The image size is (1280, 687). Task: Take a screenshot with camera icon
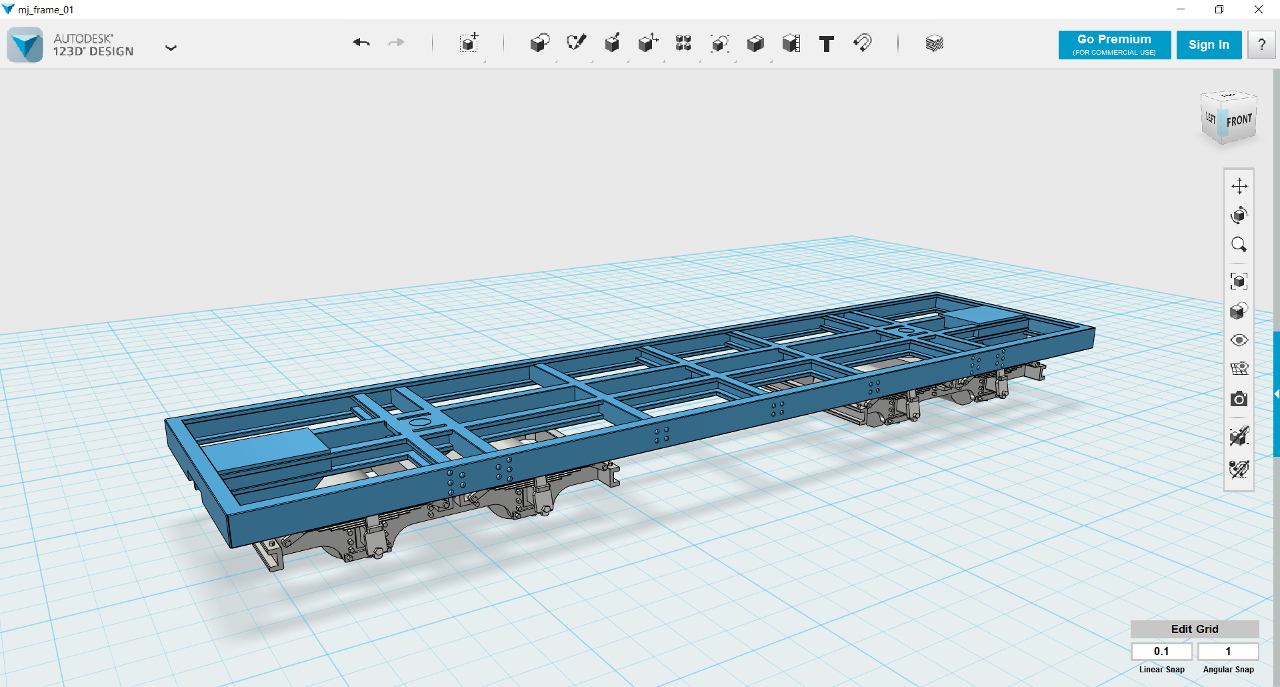click(1239, 399)
